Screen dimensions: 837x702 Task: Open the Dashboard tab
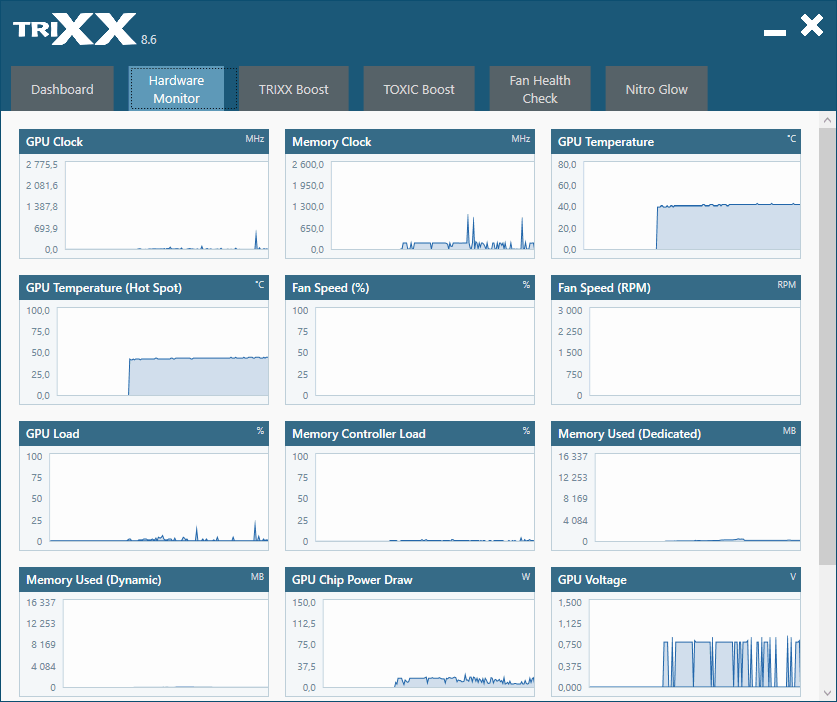click(62, 89)
